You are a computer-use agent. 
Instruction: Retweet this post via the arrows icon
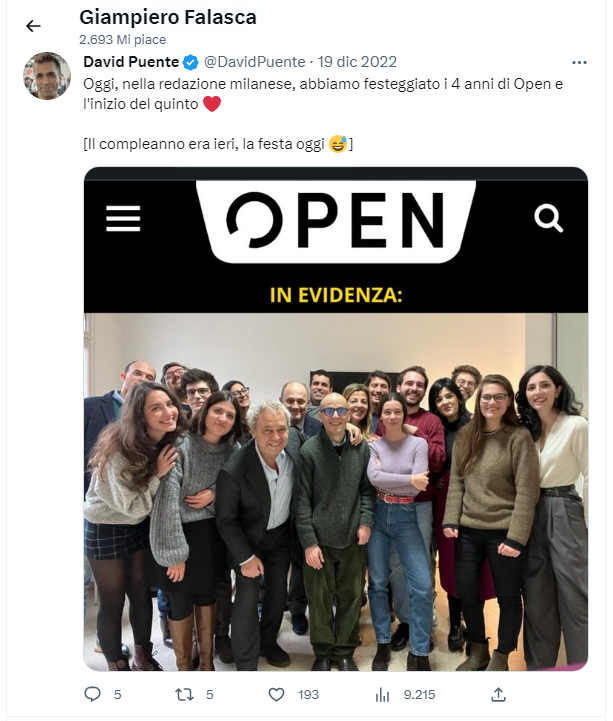click(x=184, y=694)
